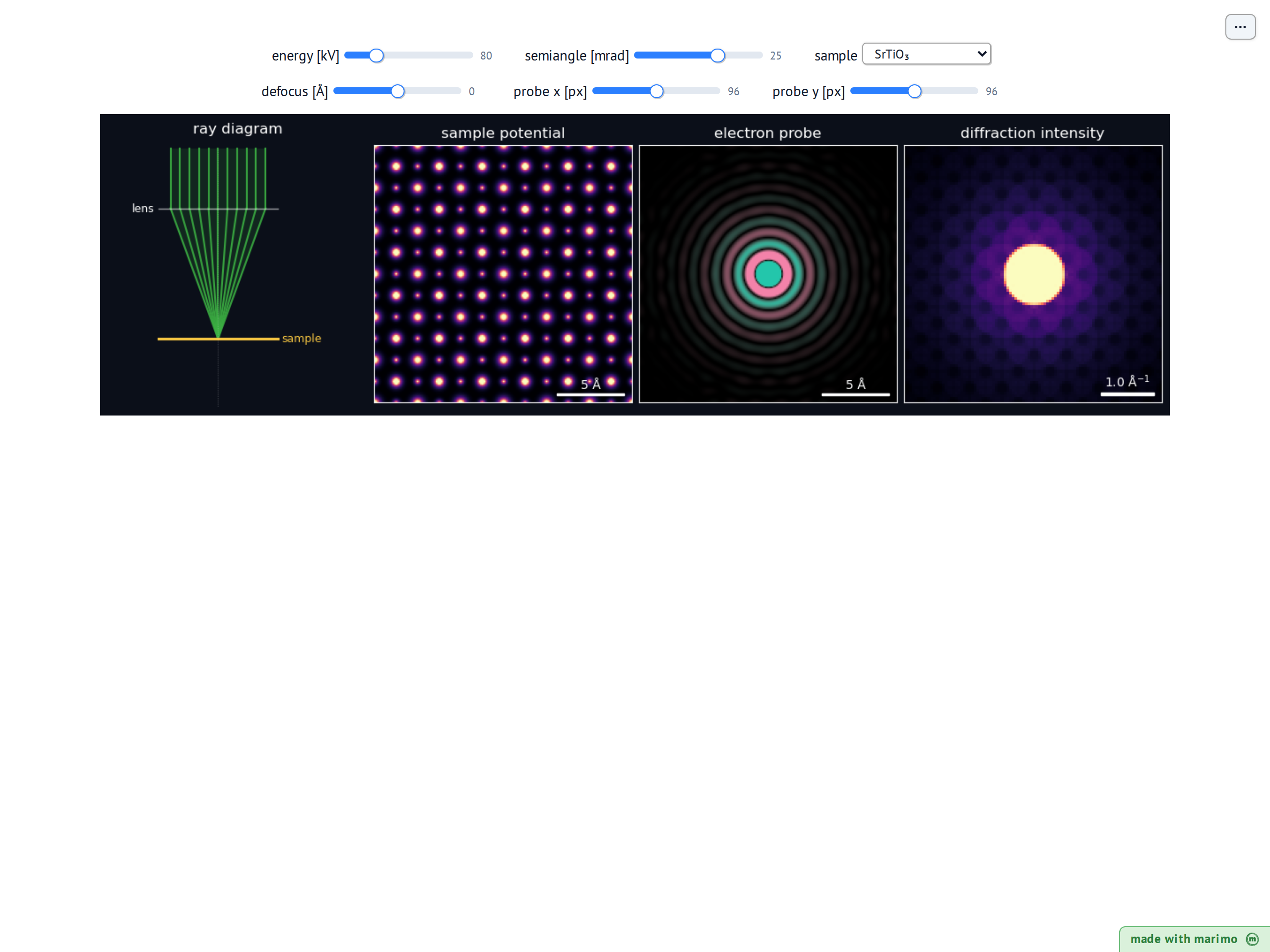This screenshot has height=952, width=1270.
Task: Click the probe x [px] slider handle
Action: (x=656, y=91)
